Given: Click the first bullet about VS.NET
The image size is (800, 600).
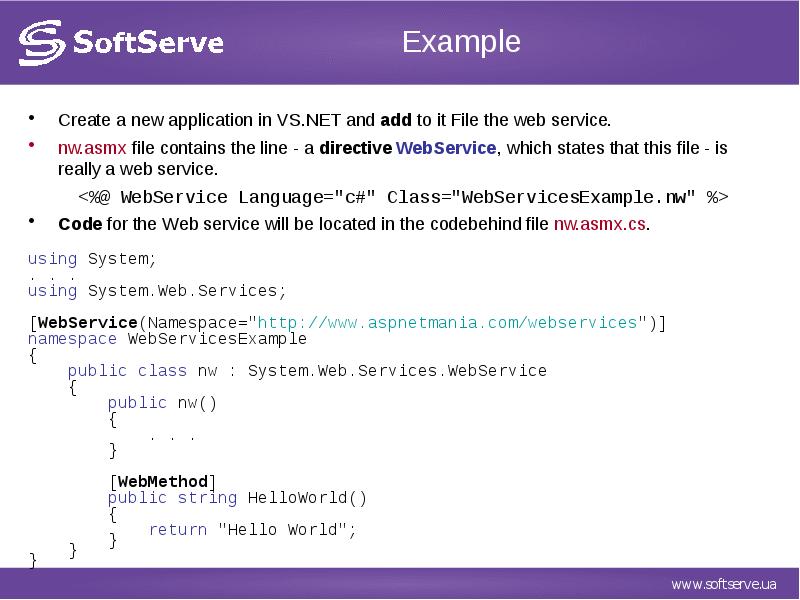Looking at the screenshot, I should point(333,120).
